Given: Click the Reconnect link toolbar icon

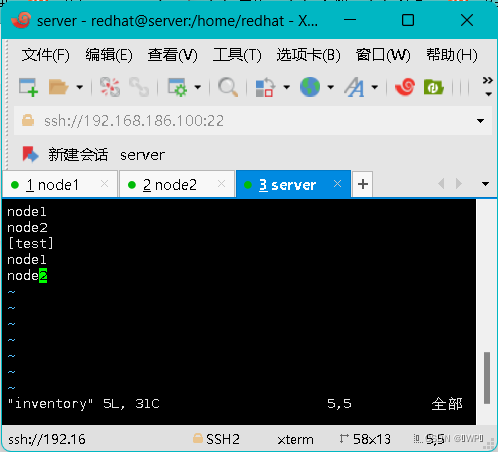Looking at the screenshot, I should point(139,87).
